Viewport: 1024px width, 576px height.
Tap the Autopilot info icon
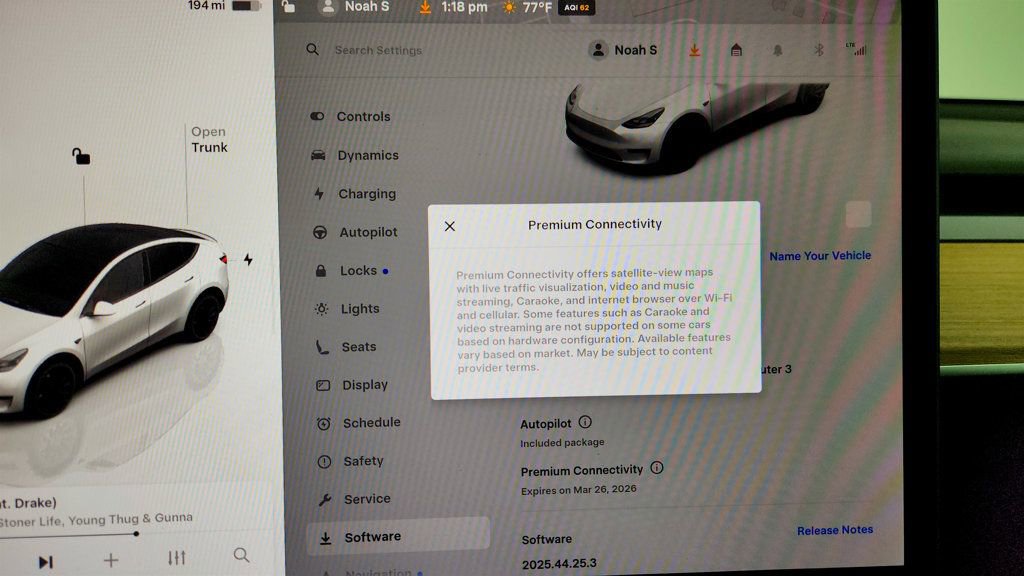(x=586, y=423)
